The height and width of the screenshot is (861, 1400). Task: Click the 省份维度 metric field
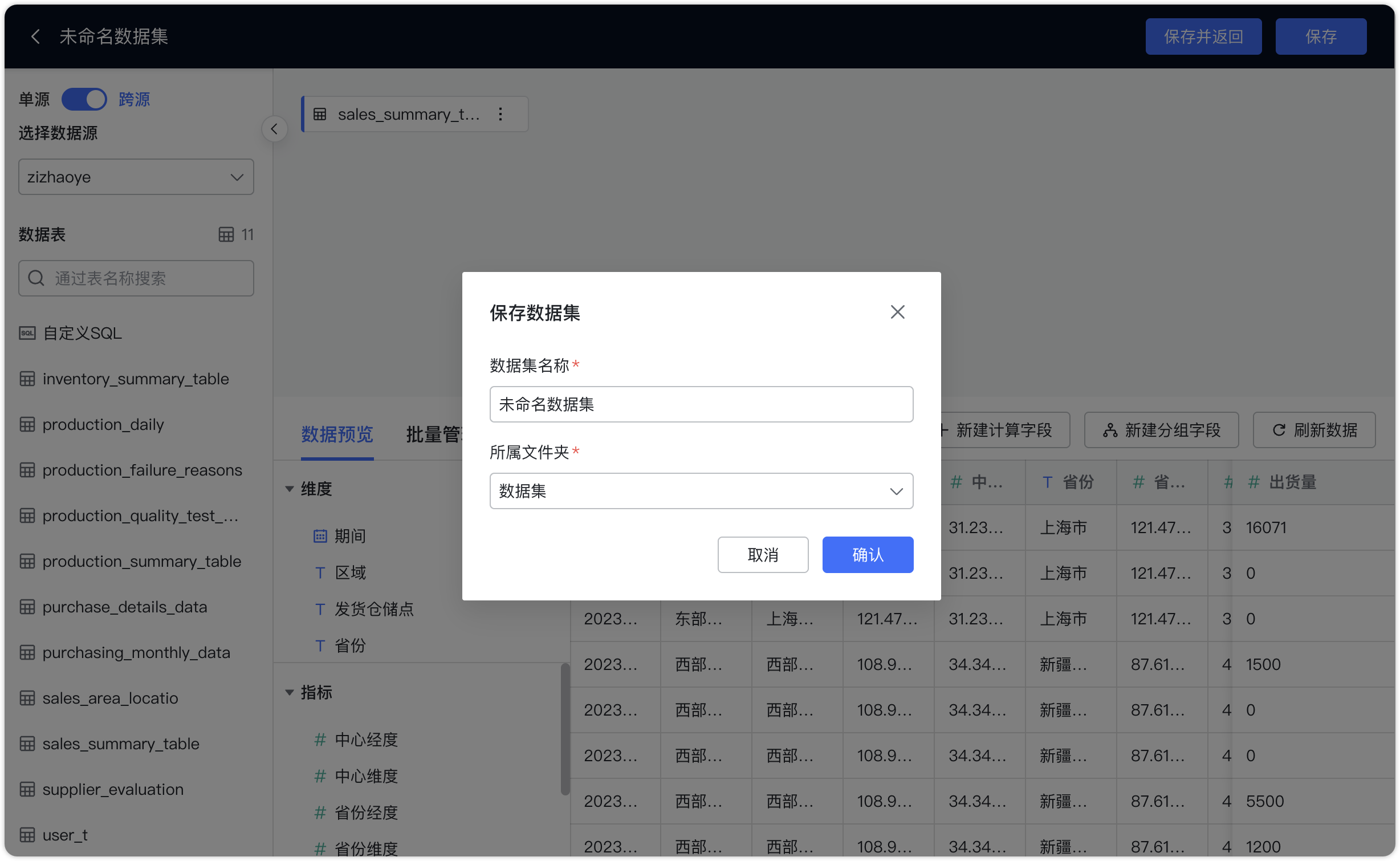click(366, 848)
